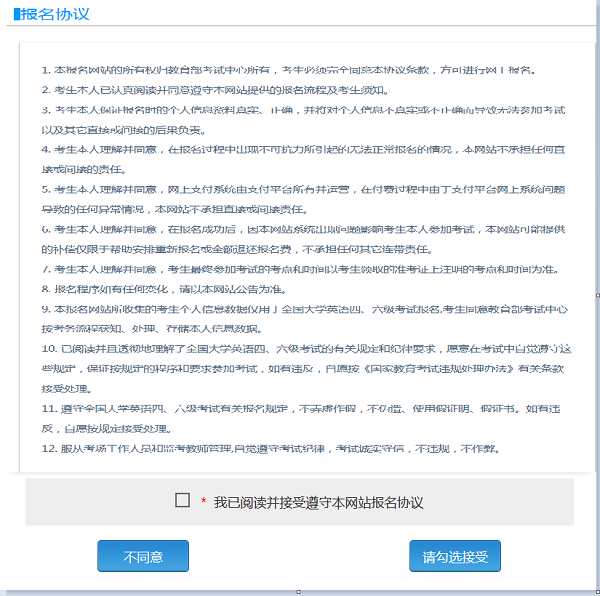Click the 我已阅读并接受遵守本网站报名协议 label
Viewport: 600px width, 596px height.
(x=318, y=502)
